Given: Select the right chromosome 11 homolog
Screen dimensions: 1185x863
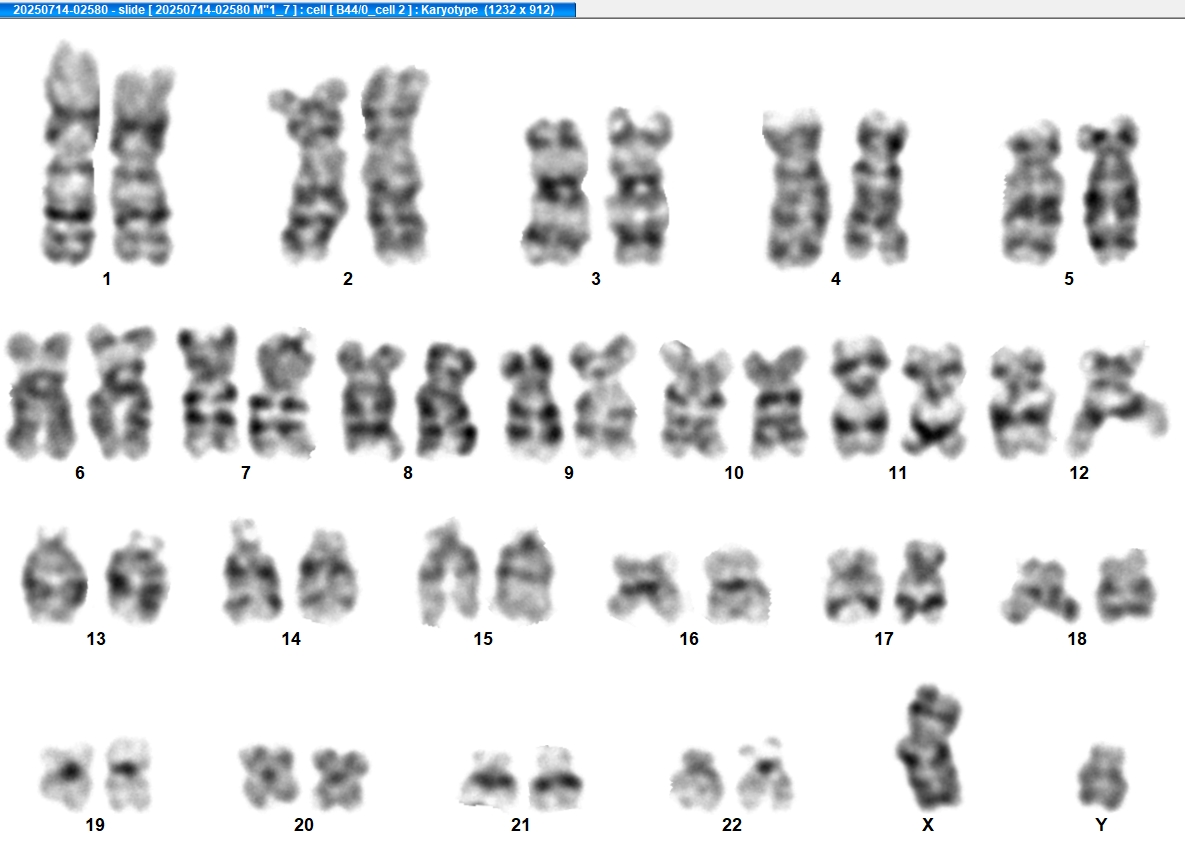Looking at the screenshot, I should [934, 401].
